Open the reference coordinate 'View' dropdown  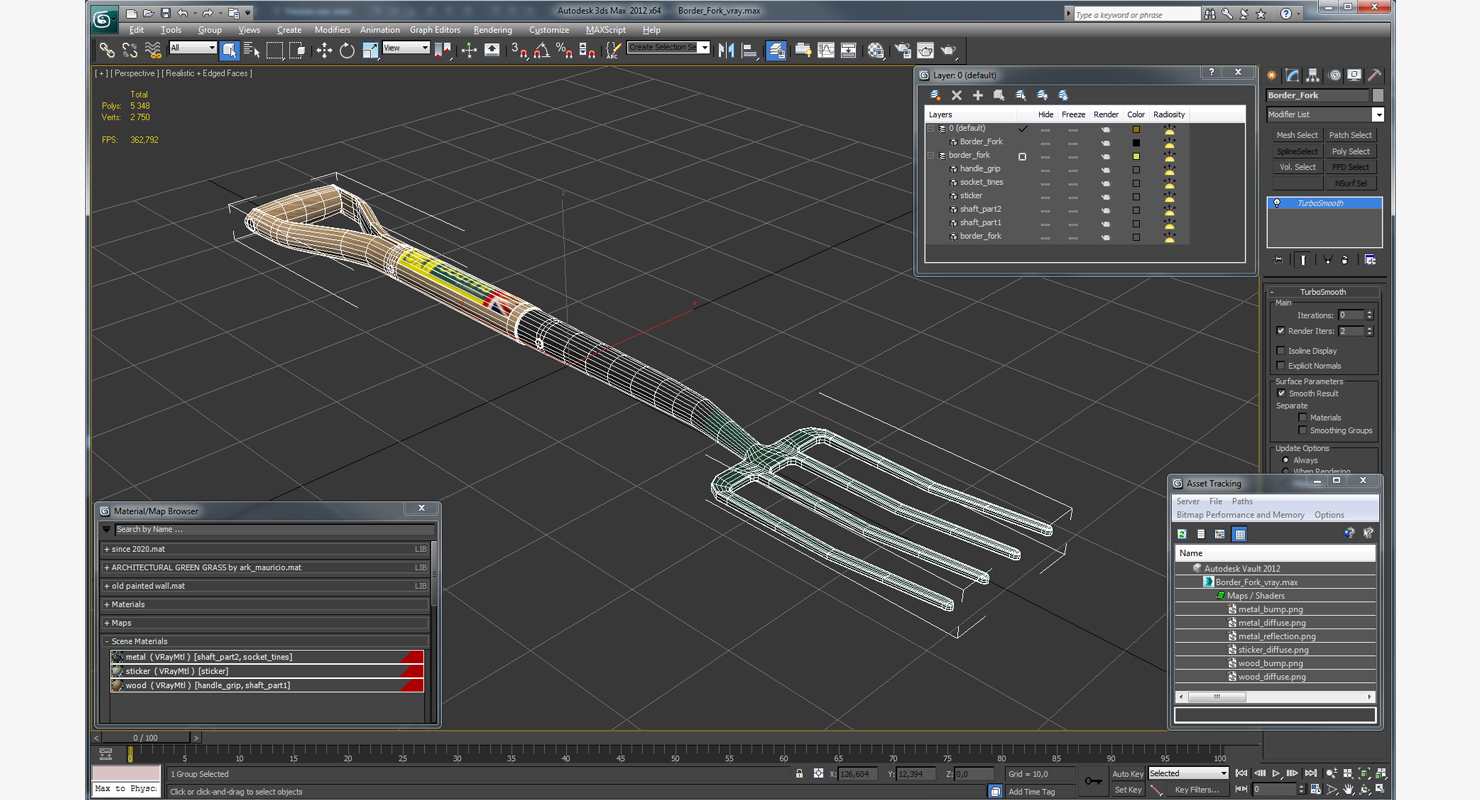click(x=405, y=48)
